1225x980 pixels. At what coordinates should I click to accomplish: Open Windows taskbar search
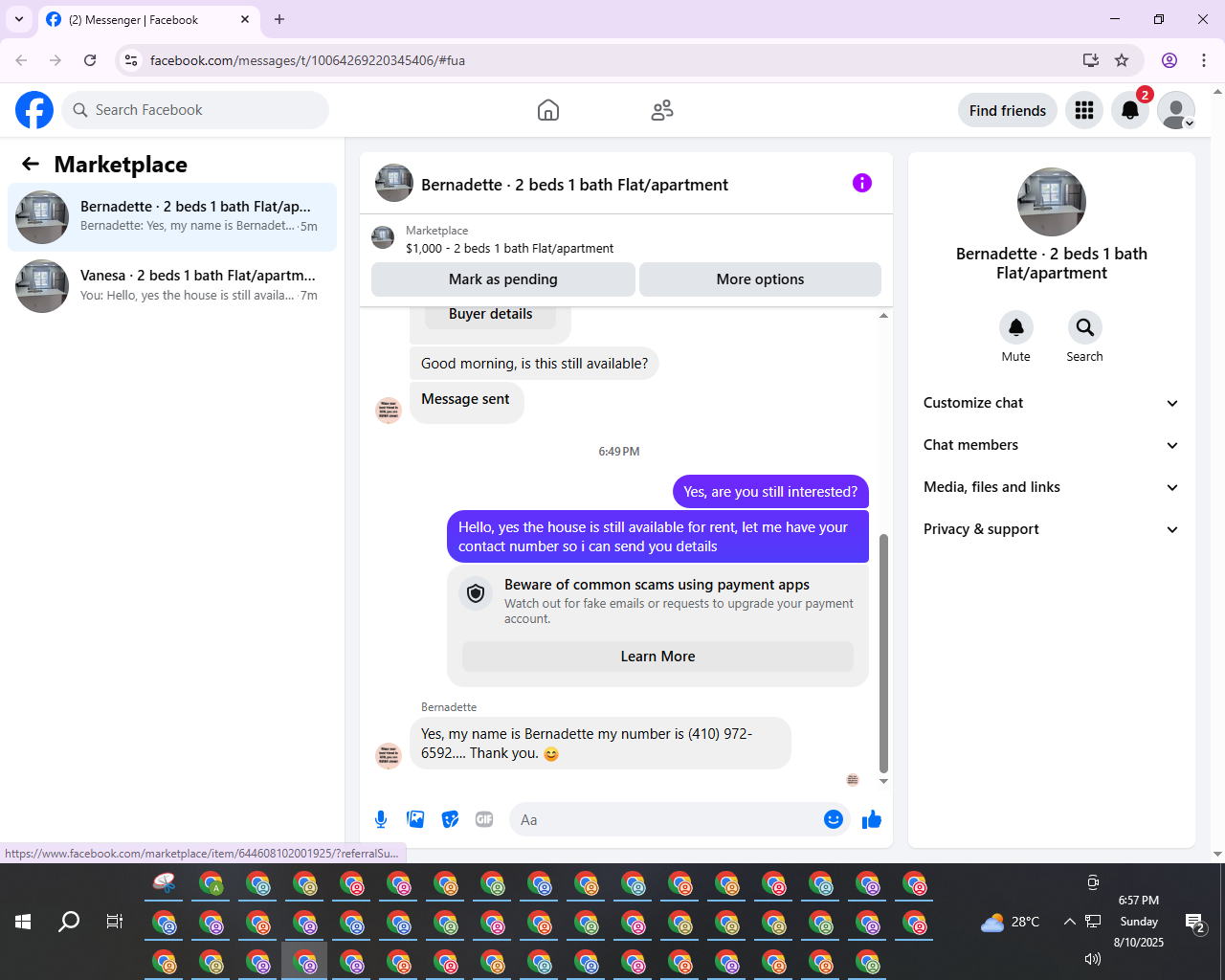pyautogui.click(x=69, y=922)
